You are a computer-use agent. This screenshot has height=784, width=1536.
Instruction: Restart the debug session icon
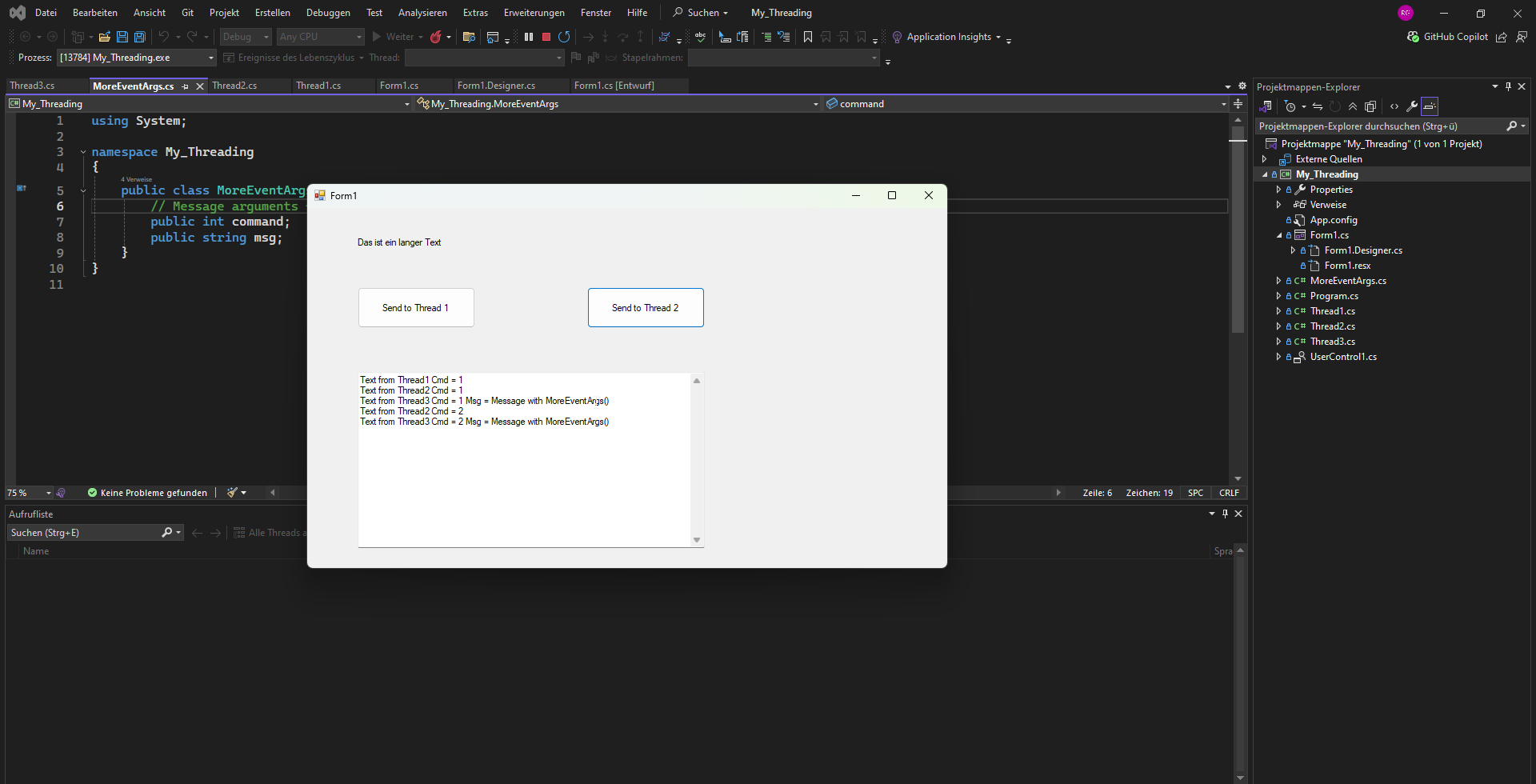564,37
